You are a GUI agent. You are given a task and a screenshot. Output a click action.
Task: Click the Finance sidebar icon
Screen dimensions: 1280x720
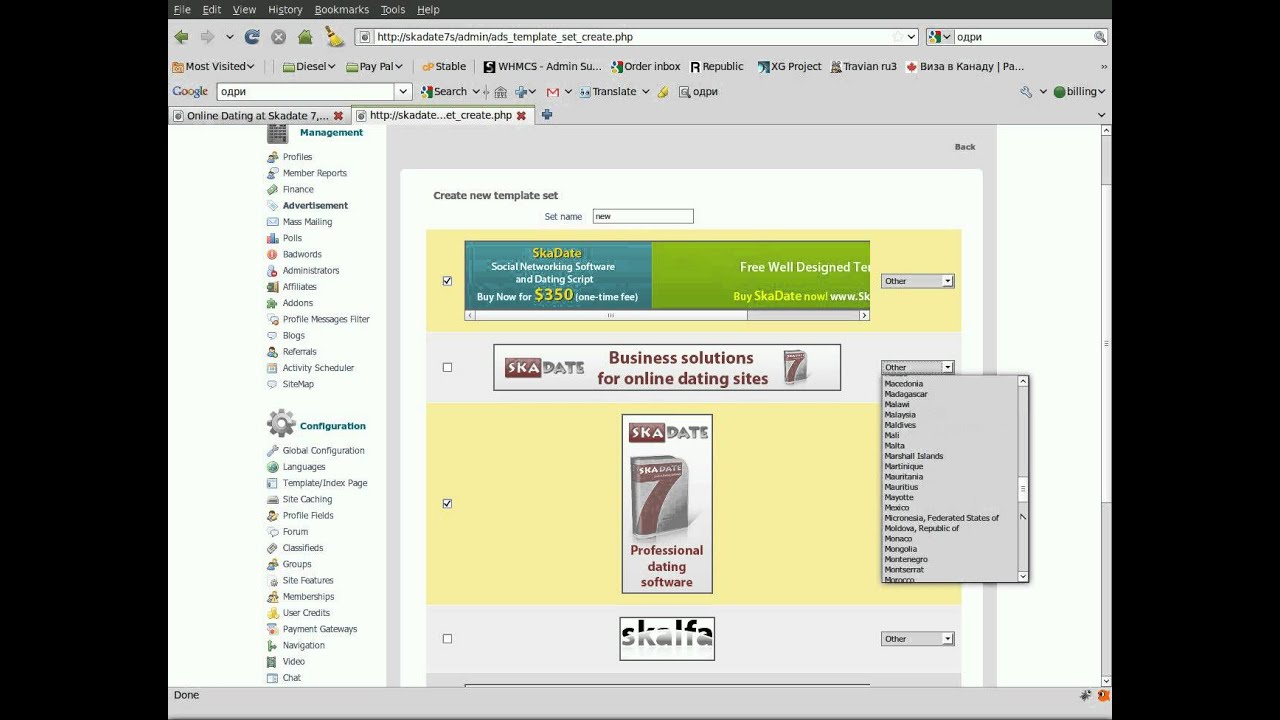[x=273, y=189]
